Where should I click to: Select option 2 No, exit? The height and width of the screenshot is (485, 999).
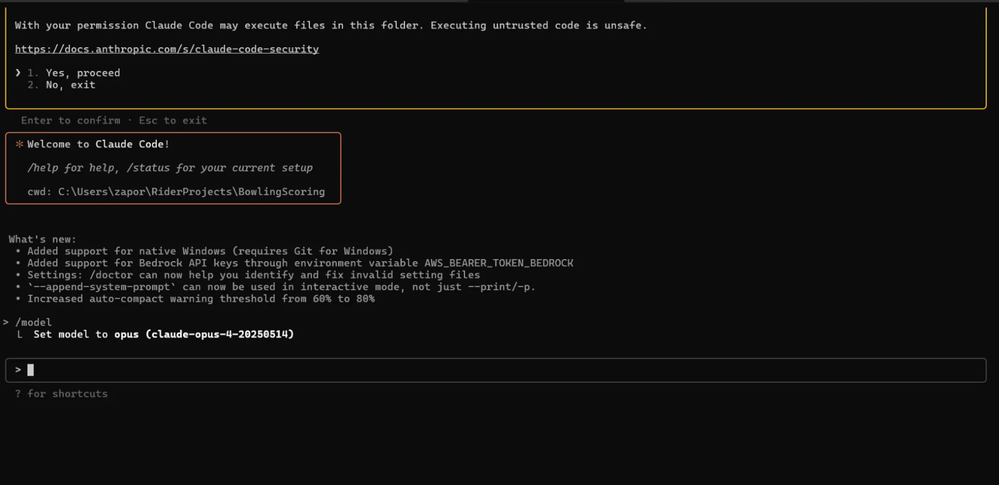click(x=61, y=85)
